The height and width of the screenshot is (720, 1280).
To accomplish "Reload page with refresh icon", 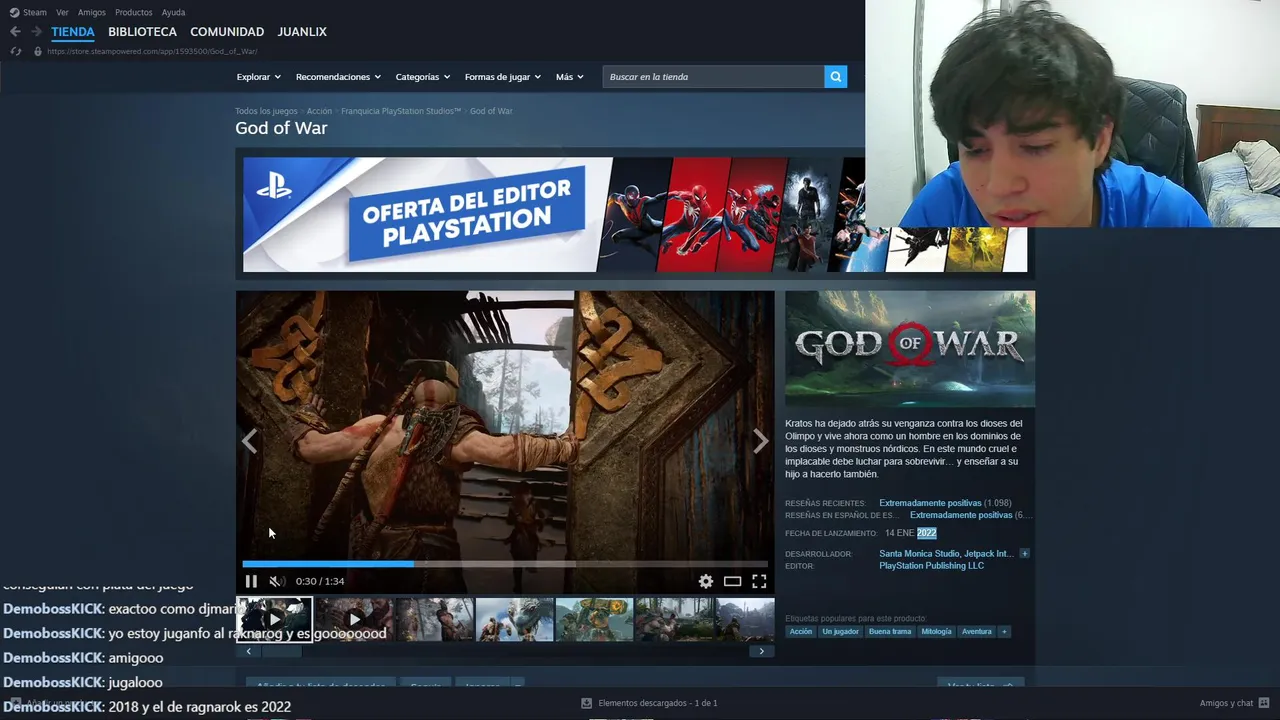I will (x=15, y=51).
